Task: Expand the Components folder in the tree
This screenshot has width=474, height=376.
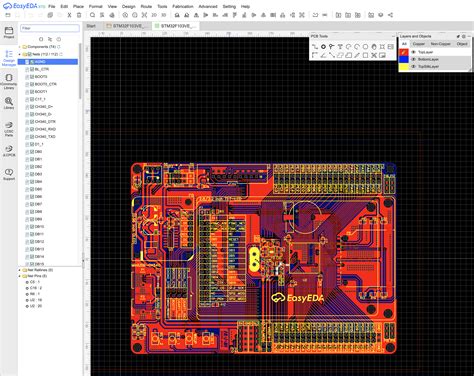Action: (x=20, y=47)
